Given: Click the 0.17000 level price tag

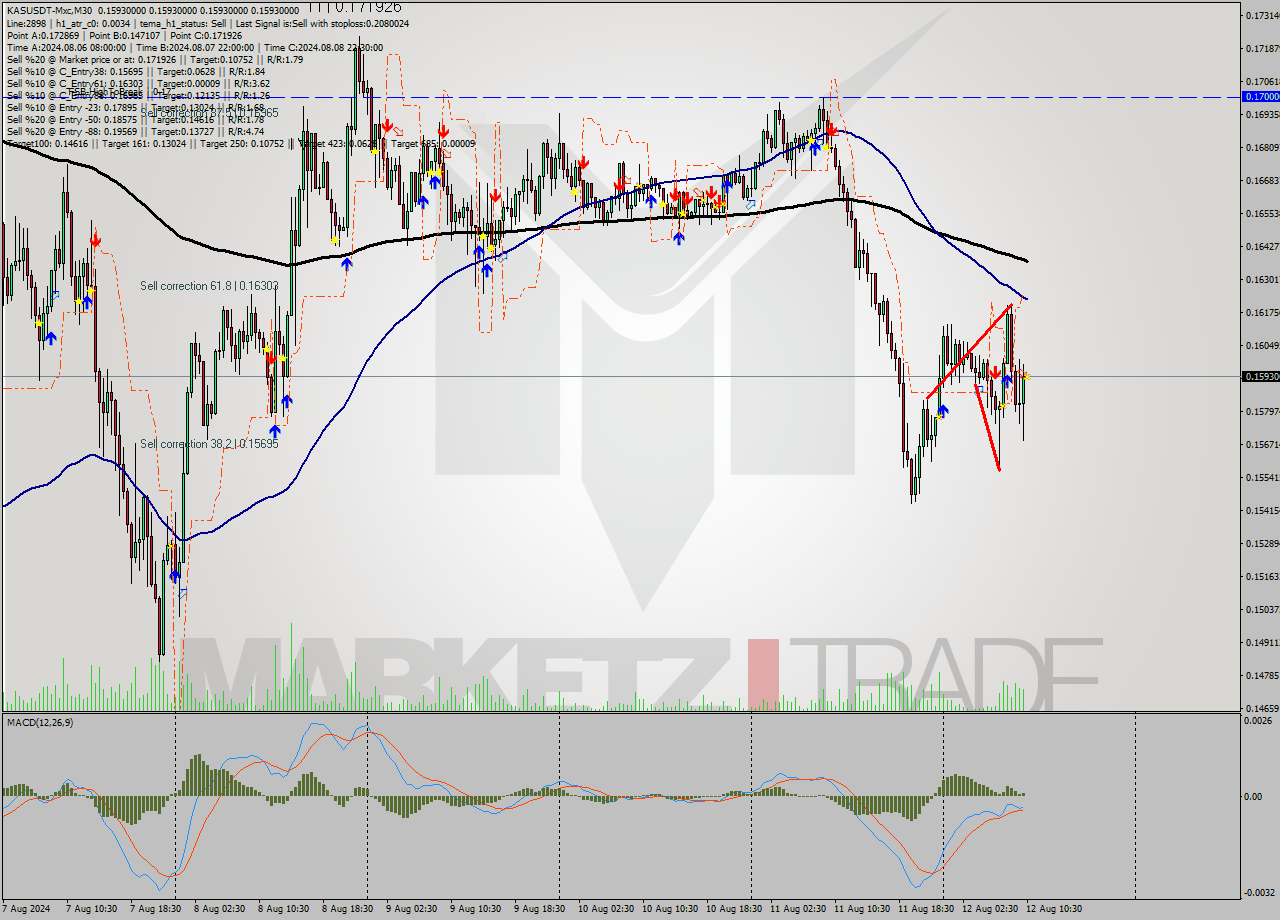Looking at the screenshot, I should click(1259, 96).
